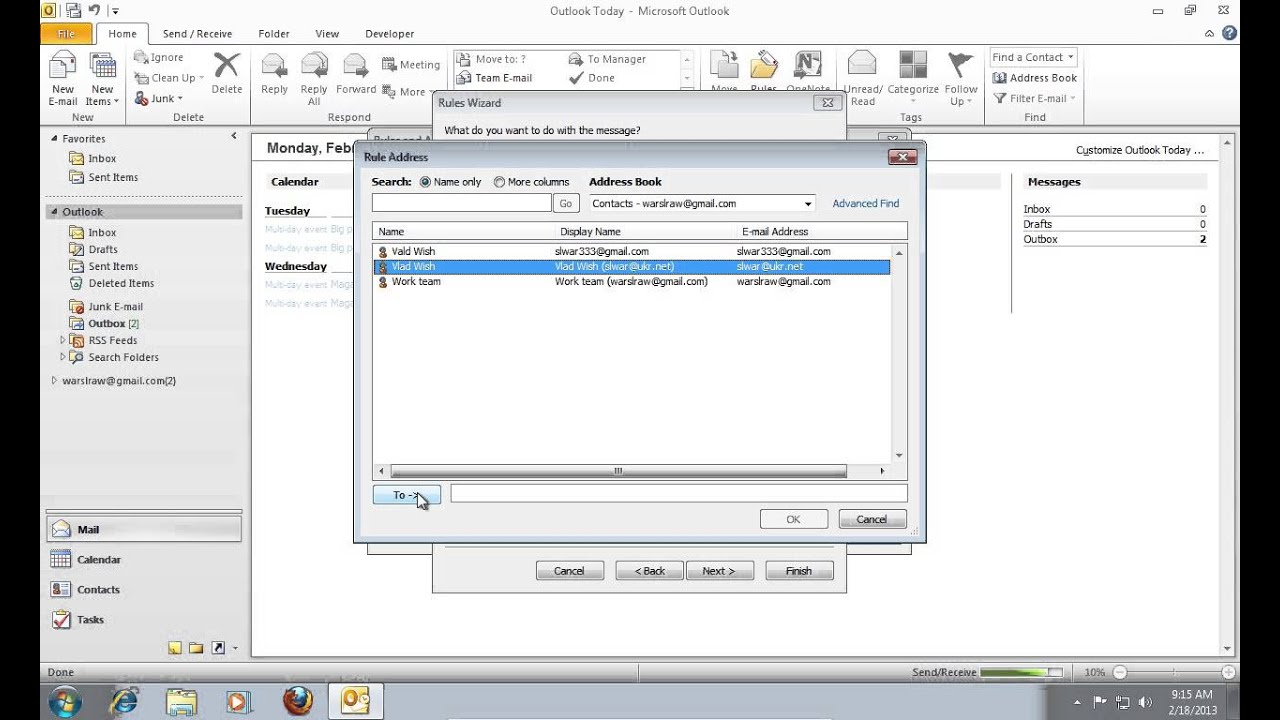Switch to the Folder tab

[x=274, y=33]
